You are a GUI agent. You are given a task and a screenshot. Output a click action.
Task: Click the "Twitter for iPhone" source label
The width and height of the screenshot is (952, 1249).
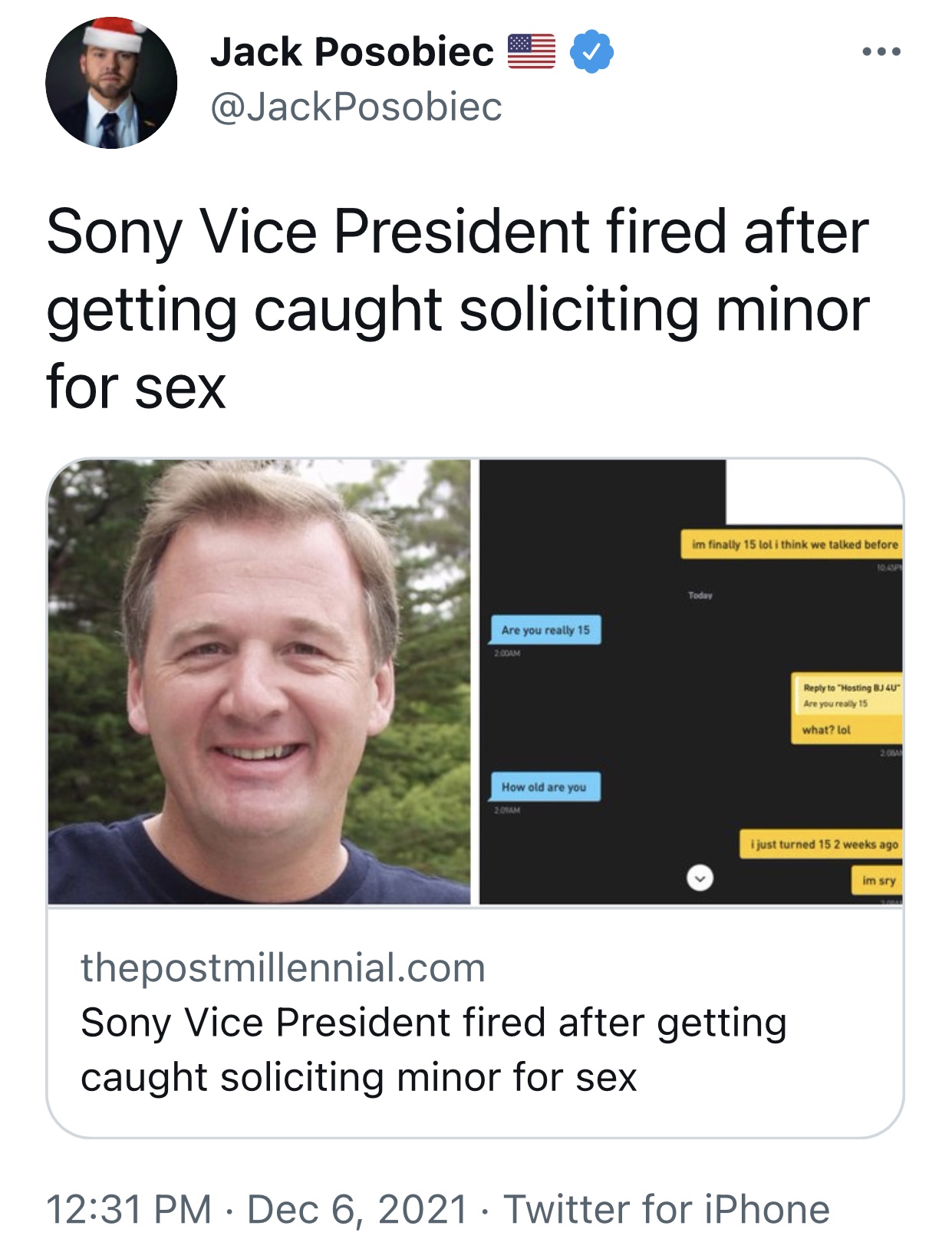click(x=667, y=1209)
